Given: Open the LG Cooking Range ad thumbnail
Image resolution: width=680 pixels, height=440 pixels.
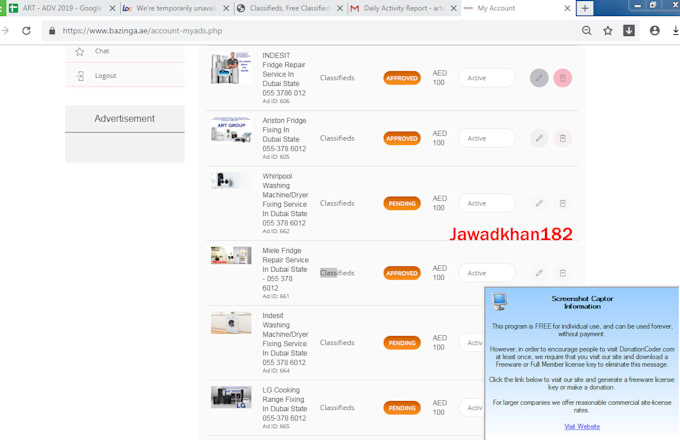Looking at the screenshot, I should [231, 397].
